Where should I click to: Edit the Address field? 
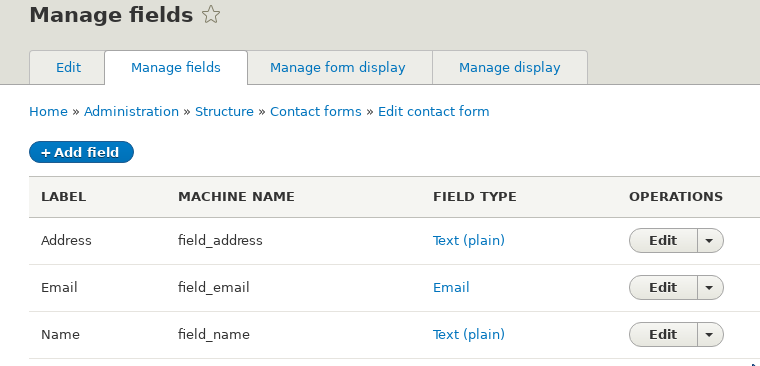click(663, 240)
